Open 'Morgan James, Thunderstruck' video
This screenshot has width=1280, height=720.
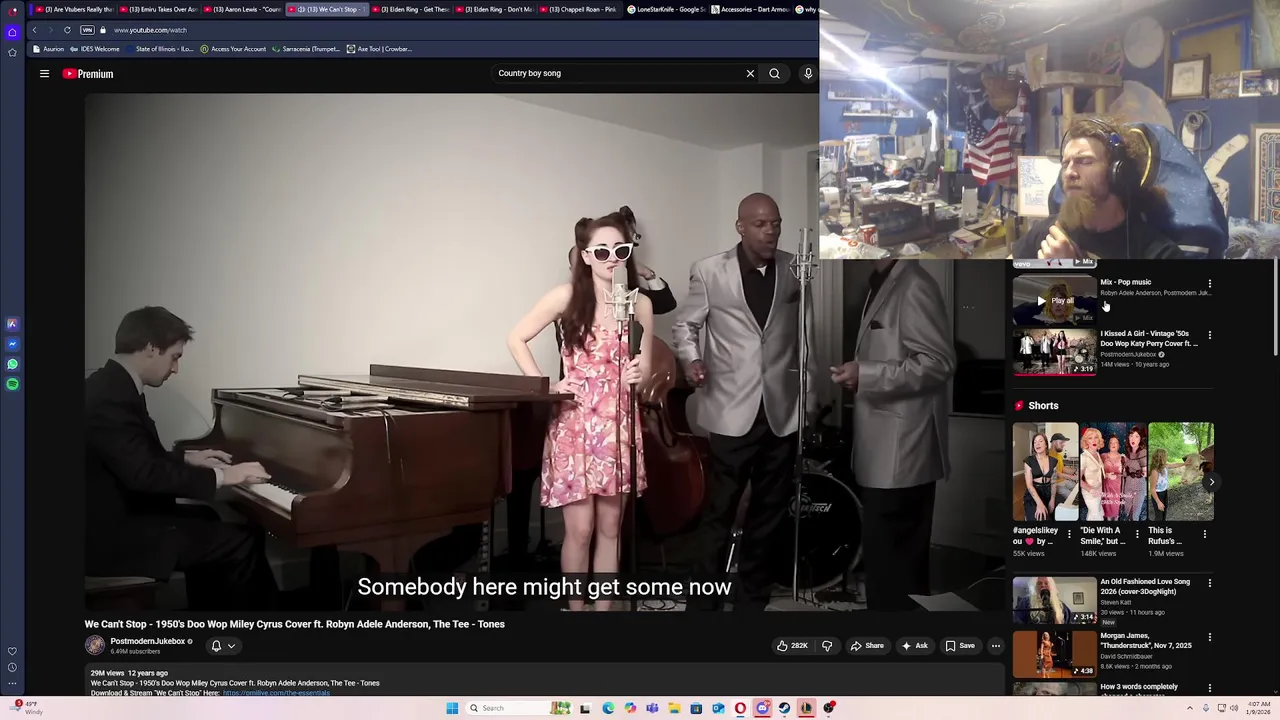click(1055, 654)
